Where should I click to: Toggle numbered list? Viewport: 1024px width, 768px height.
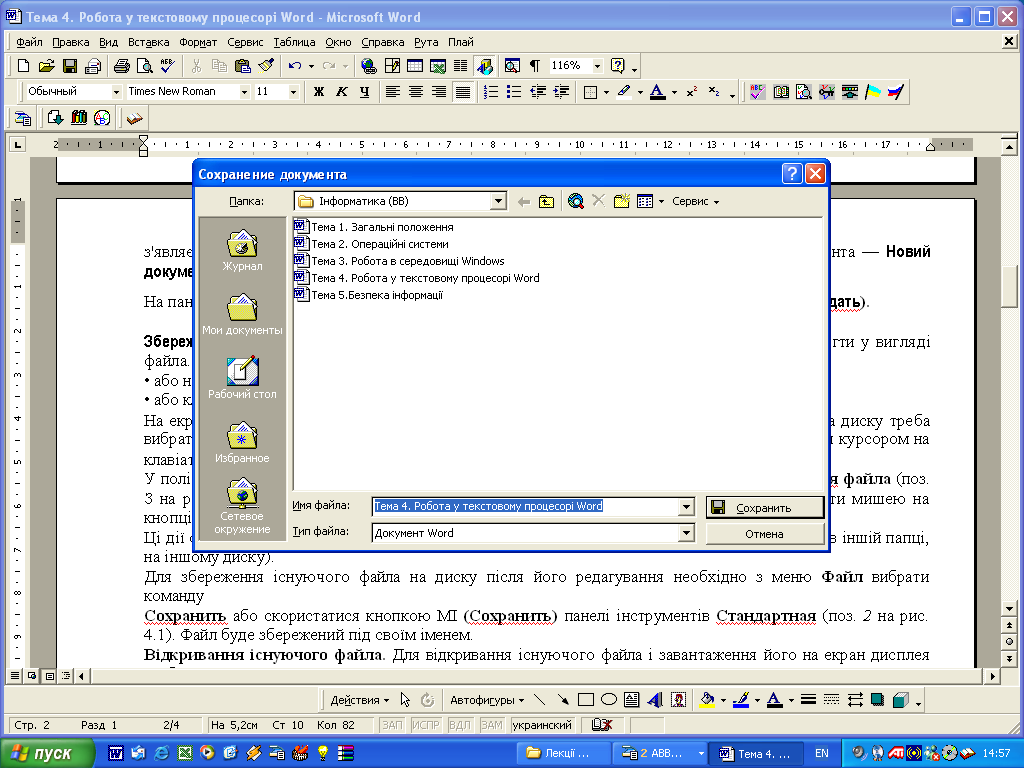(x=491, y=92)
